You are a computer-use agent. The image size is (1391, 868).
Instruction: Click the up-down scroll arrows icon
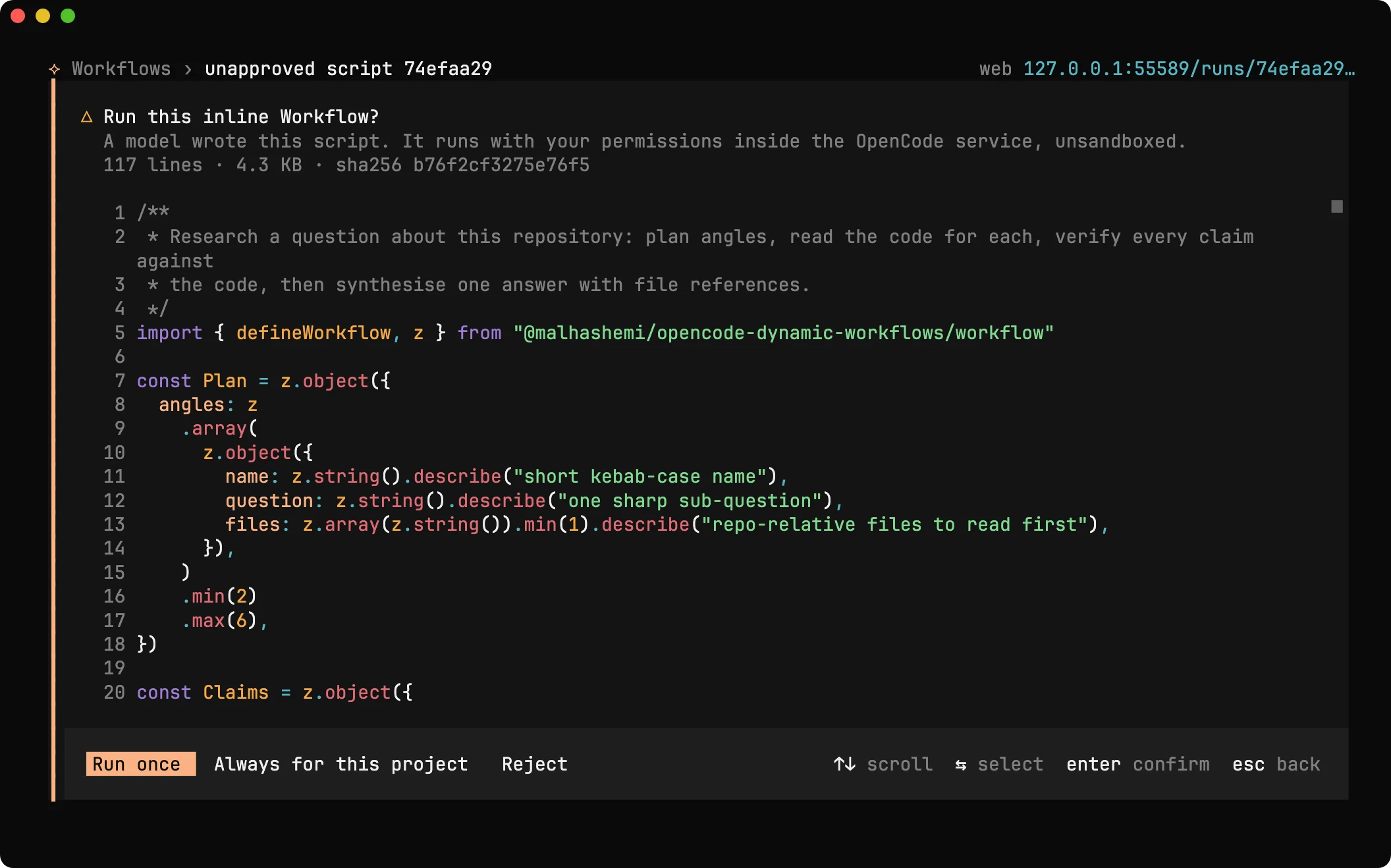(x=844, y=764)
